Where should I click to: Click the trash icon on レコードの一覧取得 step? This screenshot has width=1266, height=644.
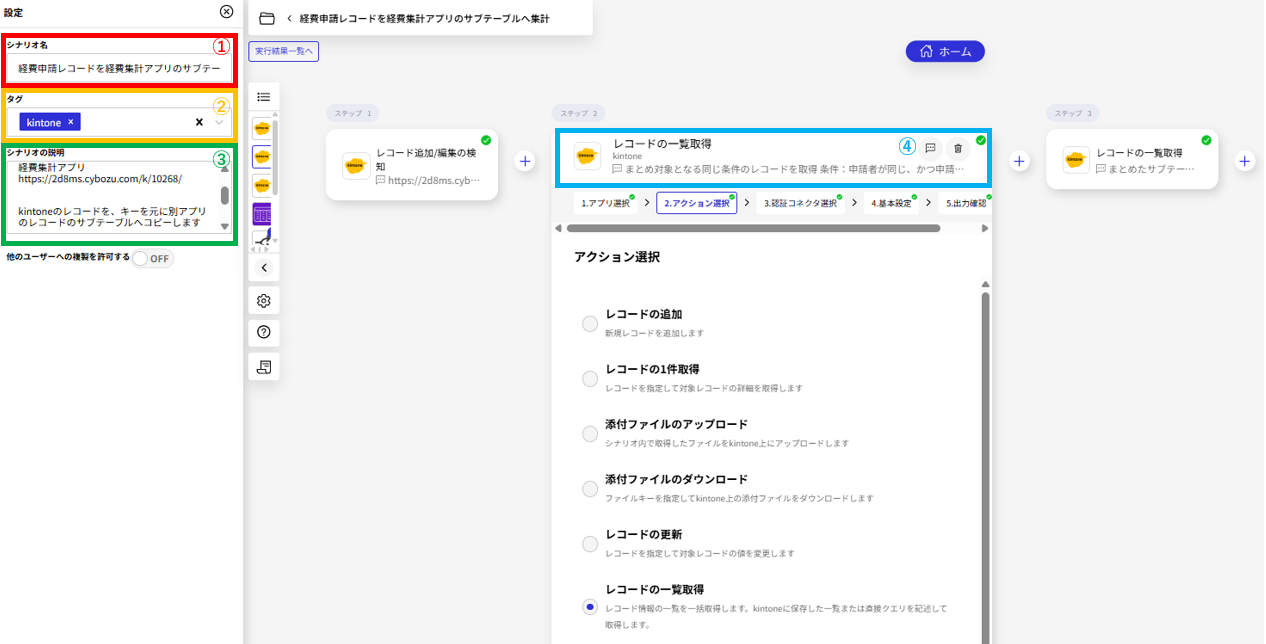[x=957, y=148]
